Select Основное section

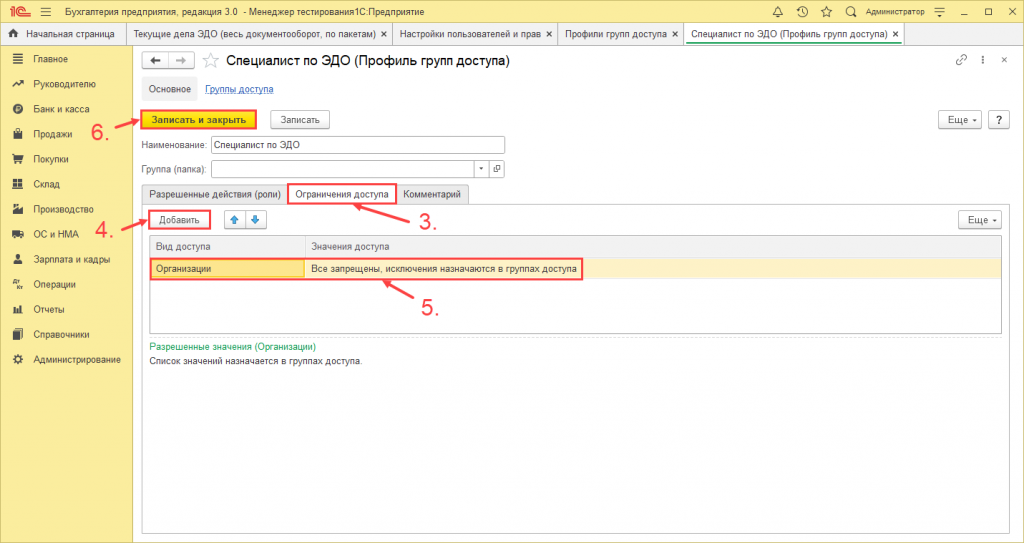[x=170, y=89]
